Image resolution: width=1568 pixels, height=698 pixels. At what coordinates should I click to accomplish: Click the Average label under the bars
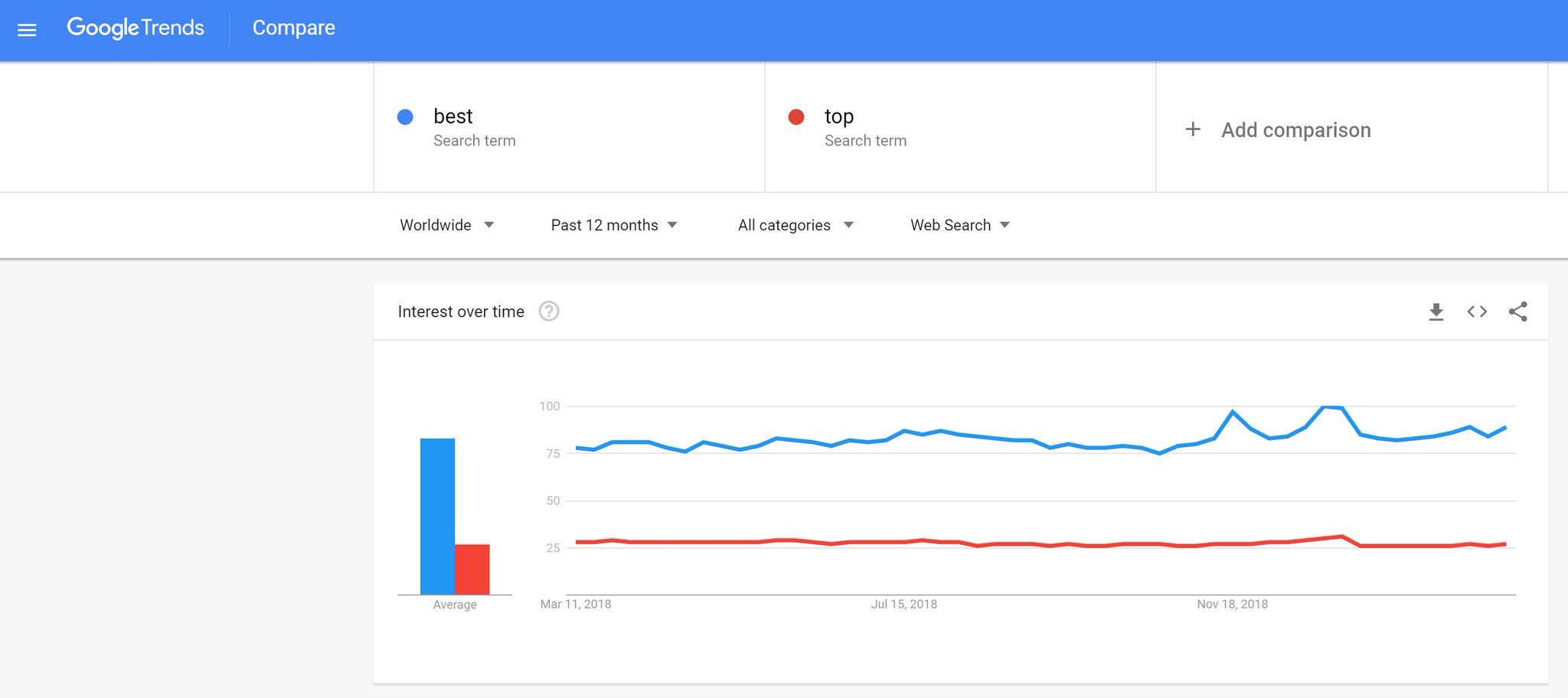point(455,605)
